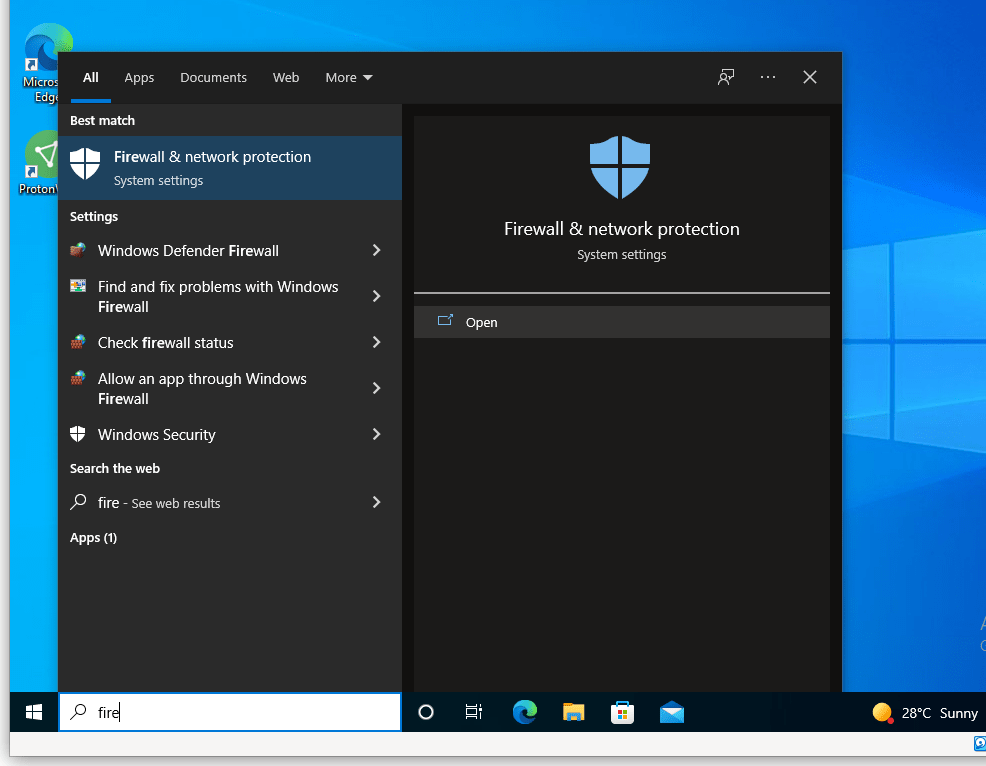Expand Windows Security result arrow
This screenshot has width=986, height=766.
pyautogui.click(x=376, y=434)
